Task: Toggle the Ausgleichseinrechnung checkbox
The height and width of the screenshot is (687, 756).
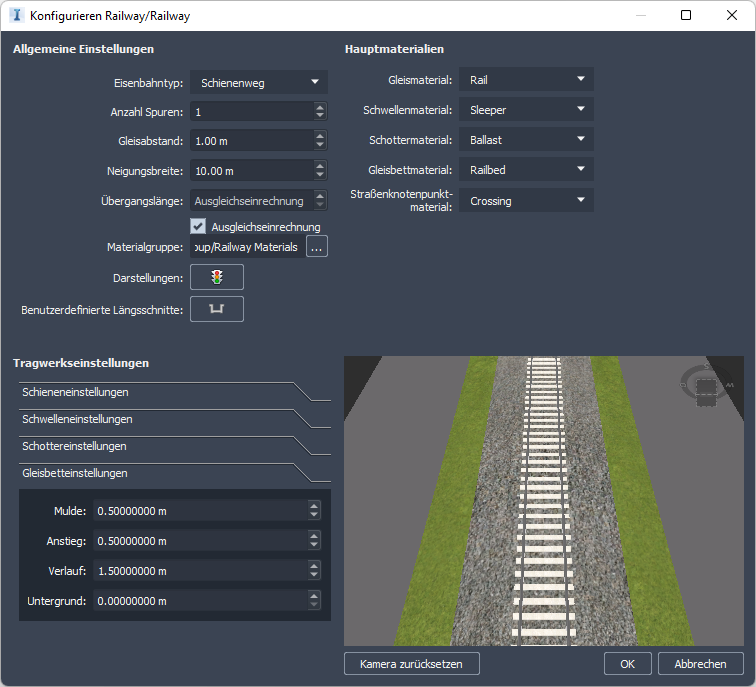Action: [198, 226]
